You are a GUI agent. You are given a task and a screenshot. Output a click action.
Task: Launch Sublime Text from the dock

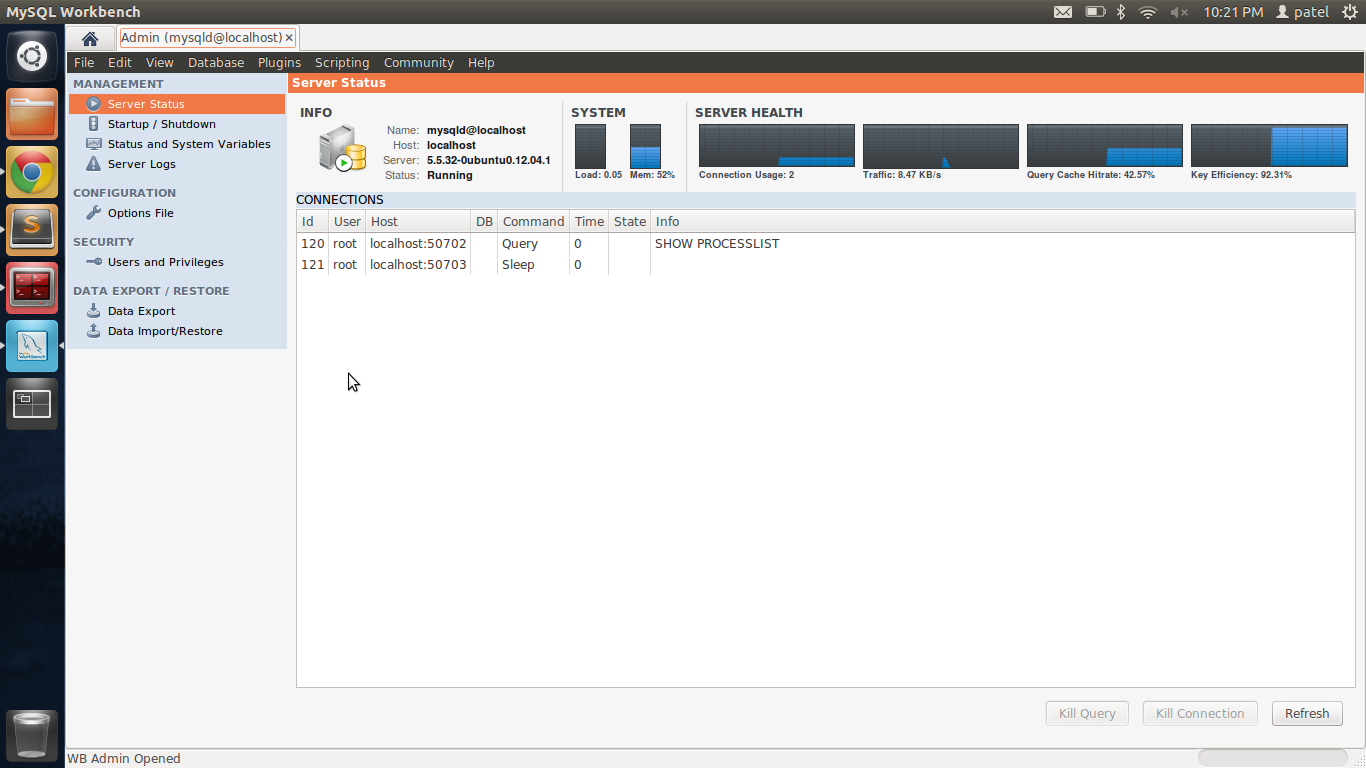click(32, 230)
